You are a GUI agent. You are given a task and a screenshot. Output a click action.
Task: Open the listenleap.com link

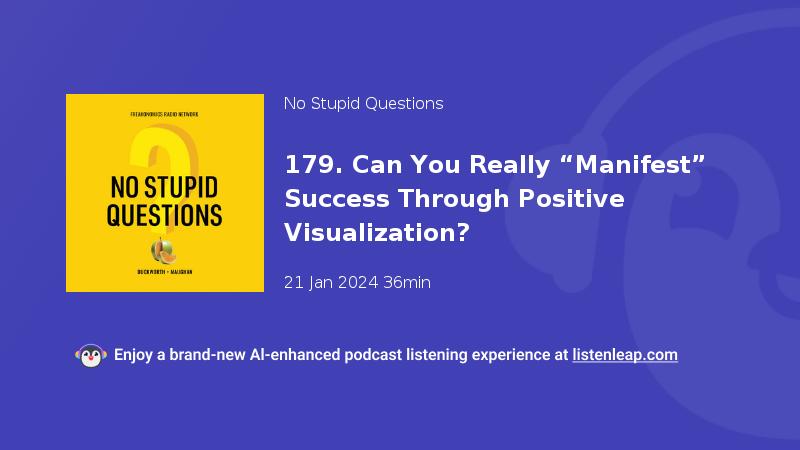pyautogui.click(x=625, y=355)
